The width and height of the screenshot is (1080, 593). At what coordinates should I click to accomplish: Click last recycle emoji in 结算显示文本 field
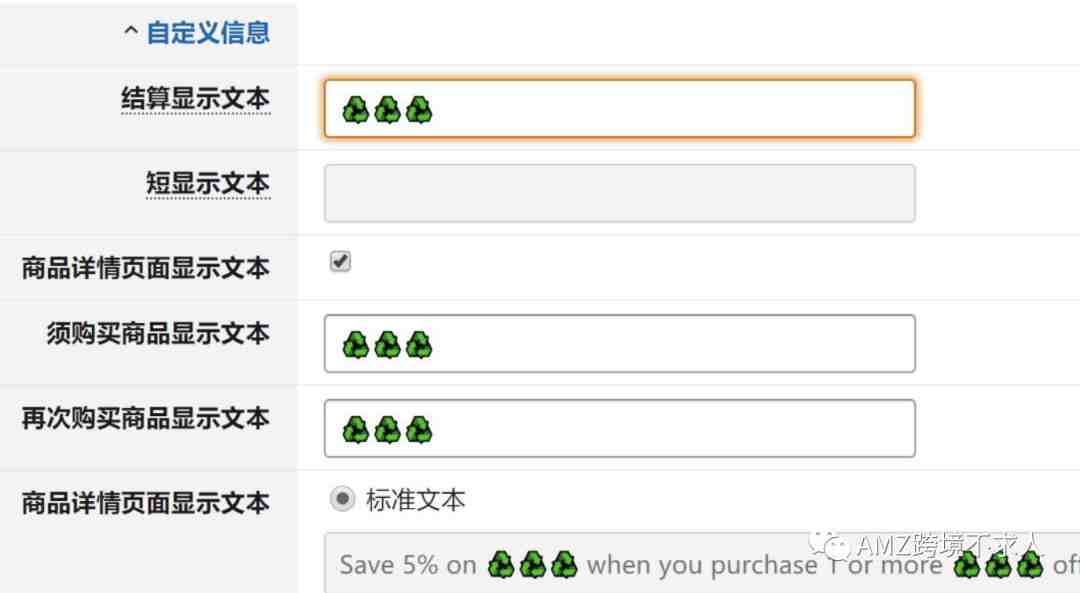click(419, 110)
